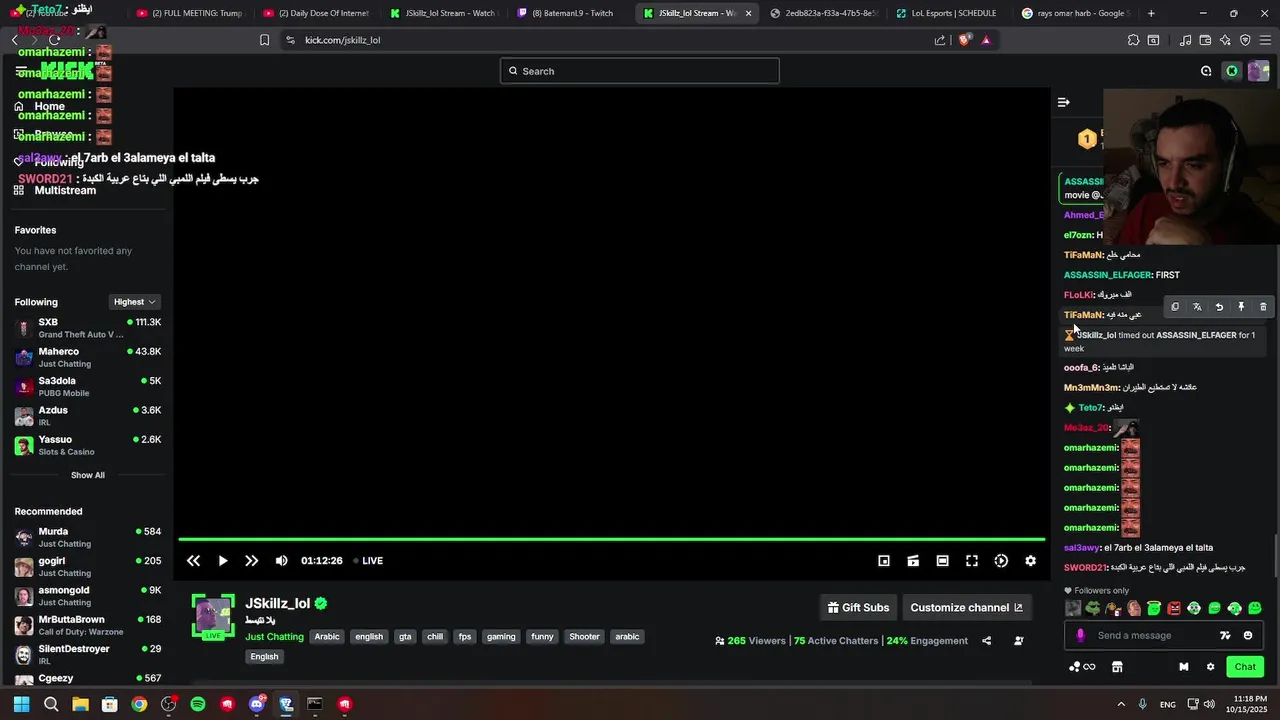Viewport: 1280px width, 720px height.
Task: Open the browser extensions puzzle icon
Action: click(x=1133, y=40)
